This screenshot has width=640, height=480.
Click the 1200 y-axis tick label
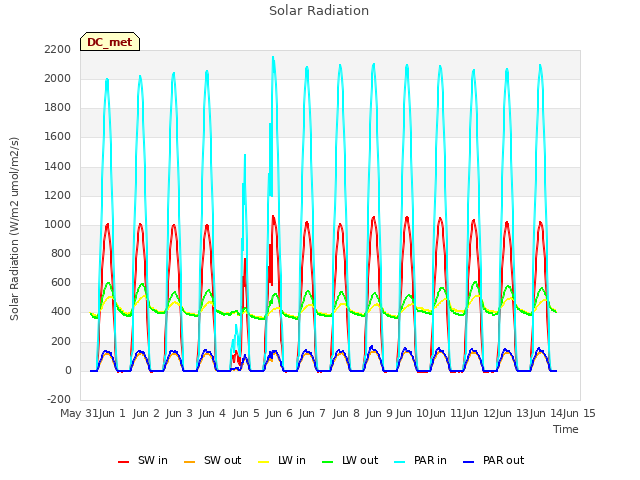click(x=58, y=195)
